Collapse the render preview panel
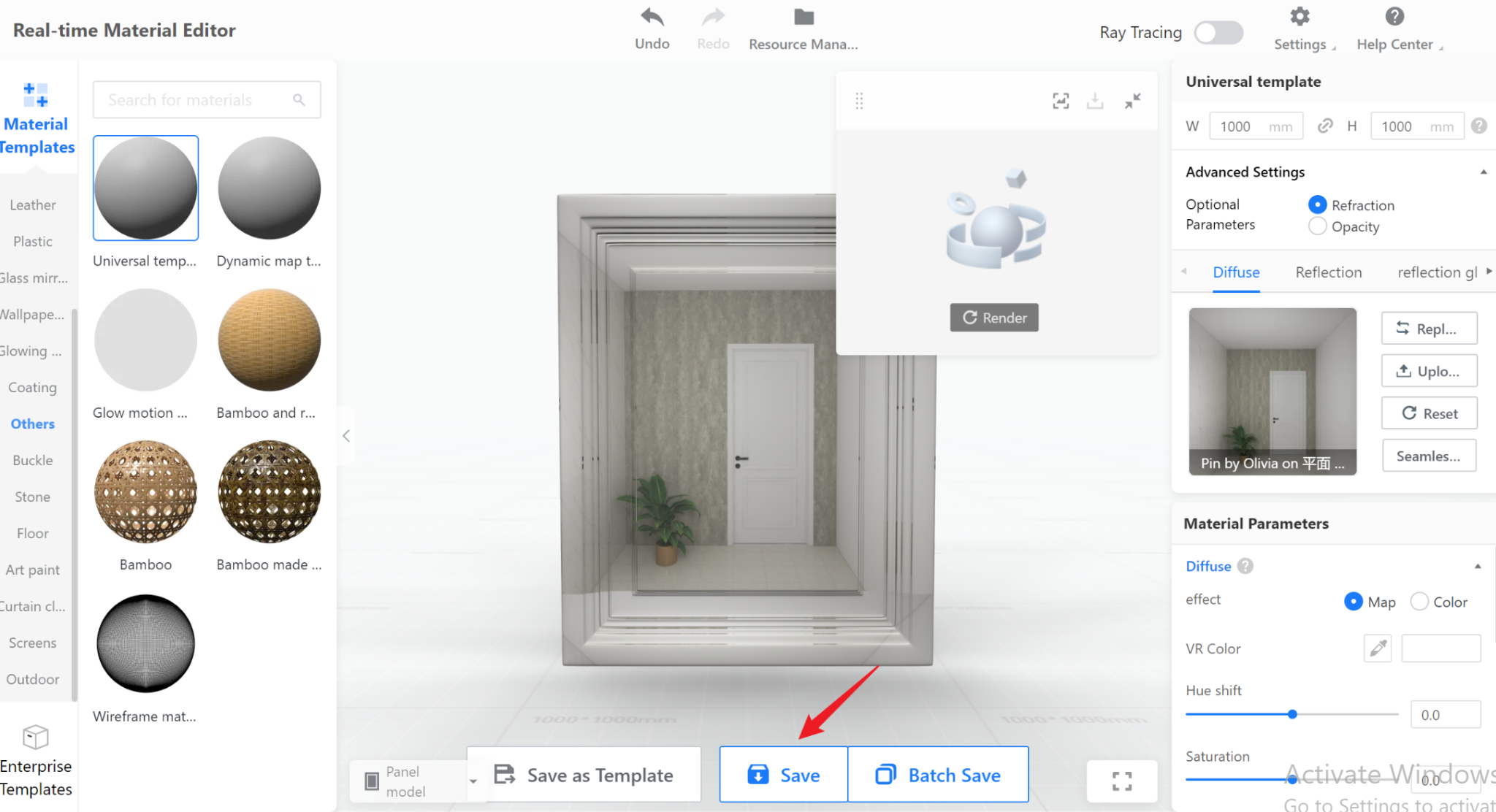1496x812 pixels. pos(1132,101)
